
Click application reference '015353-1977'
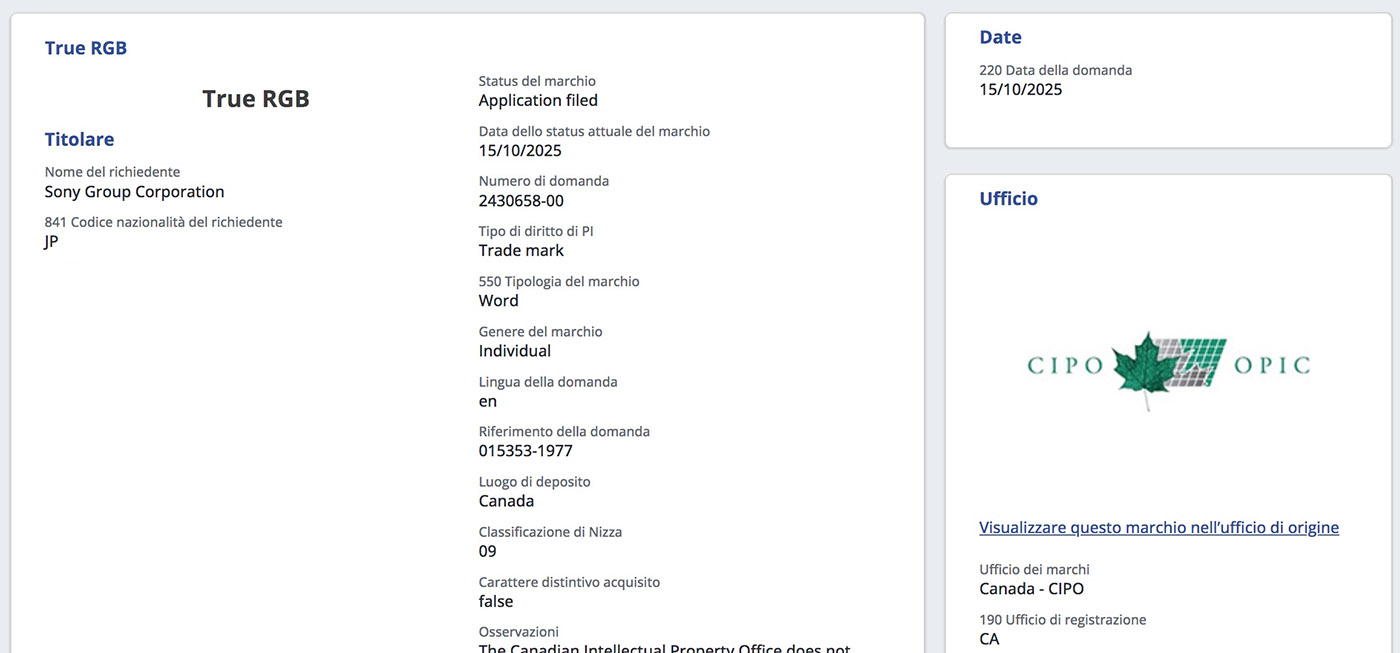coord(526,451)
